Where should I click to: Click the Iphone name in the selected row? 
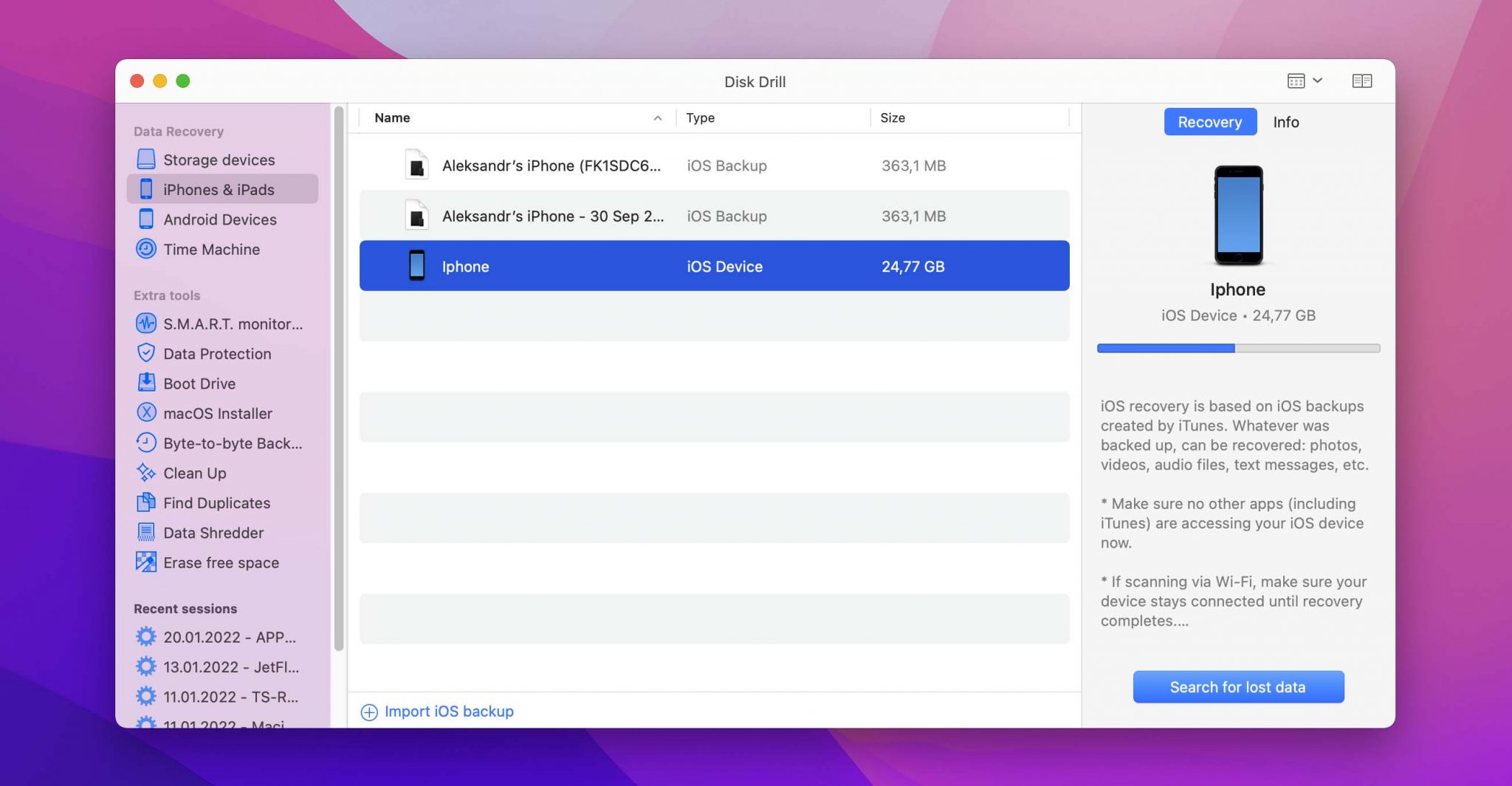tap(465, 267)
